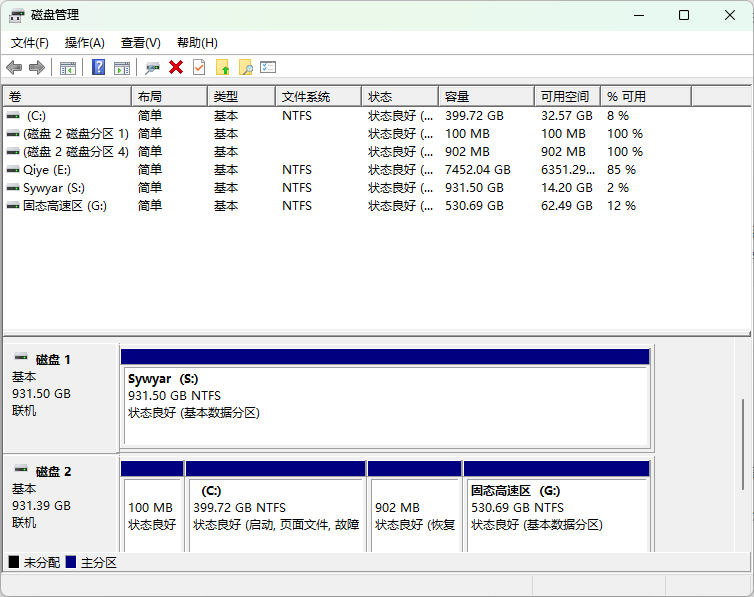The image size is (754, 597).
Task: Sort by the 文件系统 column header
Action: coord(318,97)
